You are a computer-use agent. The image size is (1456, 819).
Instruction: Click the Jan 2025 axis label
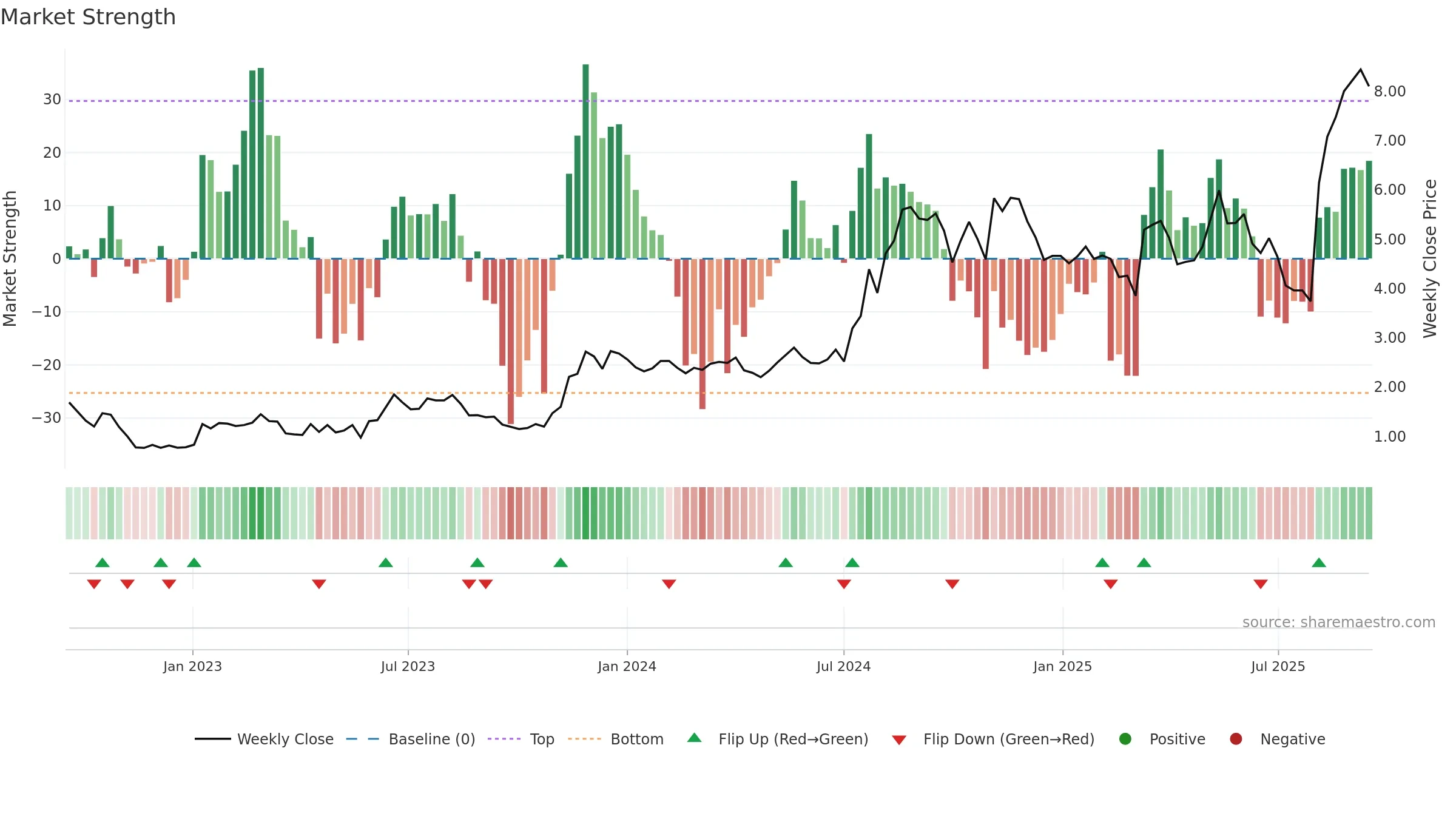1062,666
